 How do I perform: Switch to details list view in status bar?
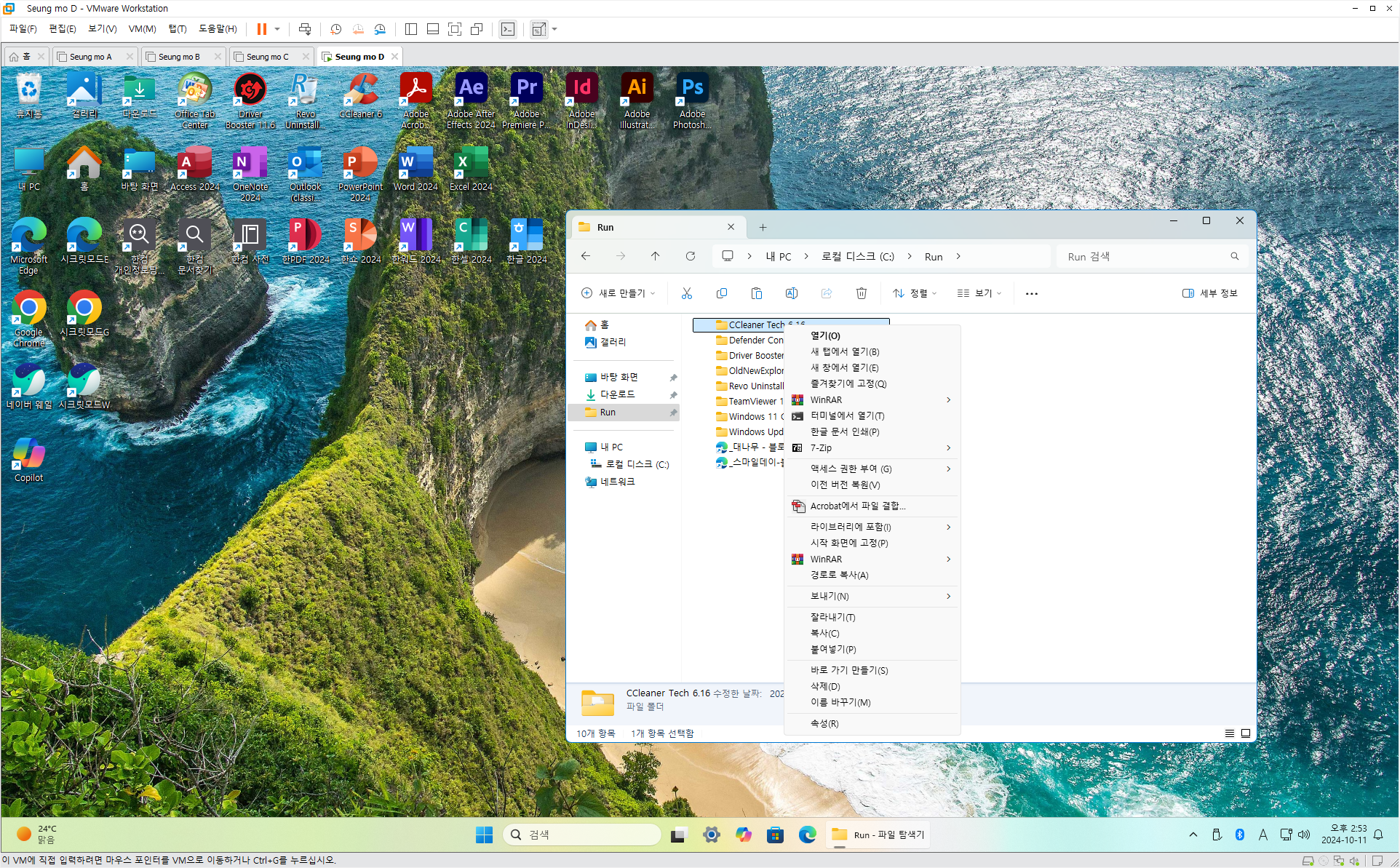[1229, 733]
